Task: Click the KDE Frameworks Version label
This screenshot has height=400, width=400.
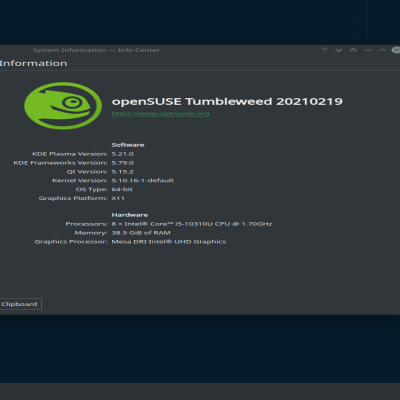Action: pyautogui.click(x=60, y=163)
